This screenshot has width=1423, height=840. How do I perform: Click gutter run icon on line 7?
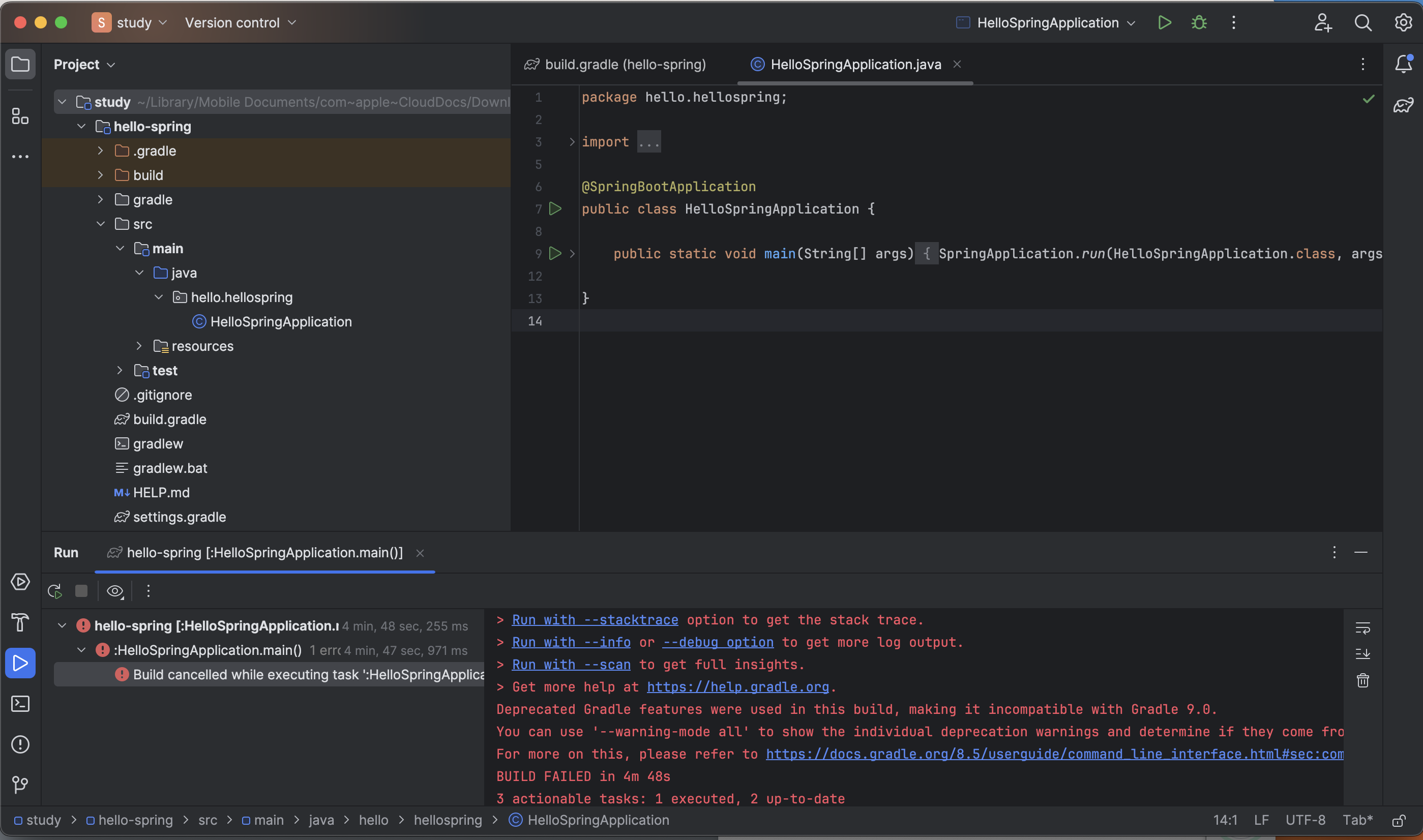click(555, 209)
